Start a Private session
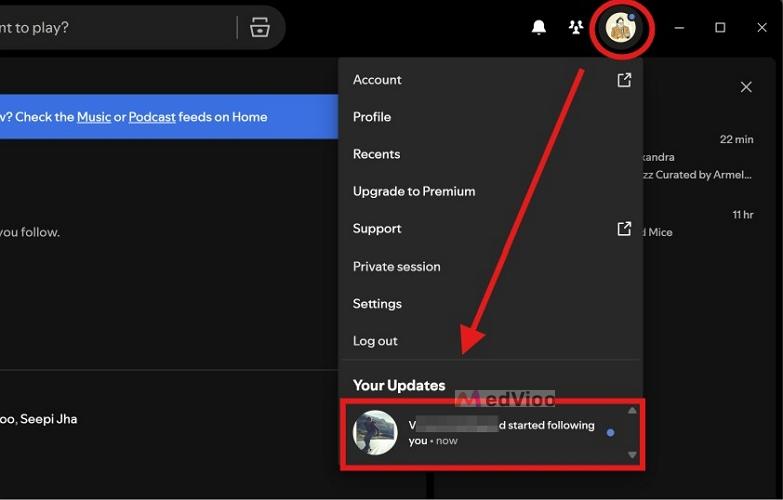The image size is (783, 500). [x=491, y=266]
